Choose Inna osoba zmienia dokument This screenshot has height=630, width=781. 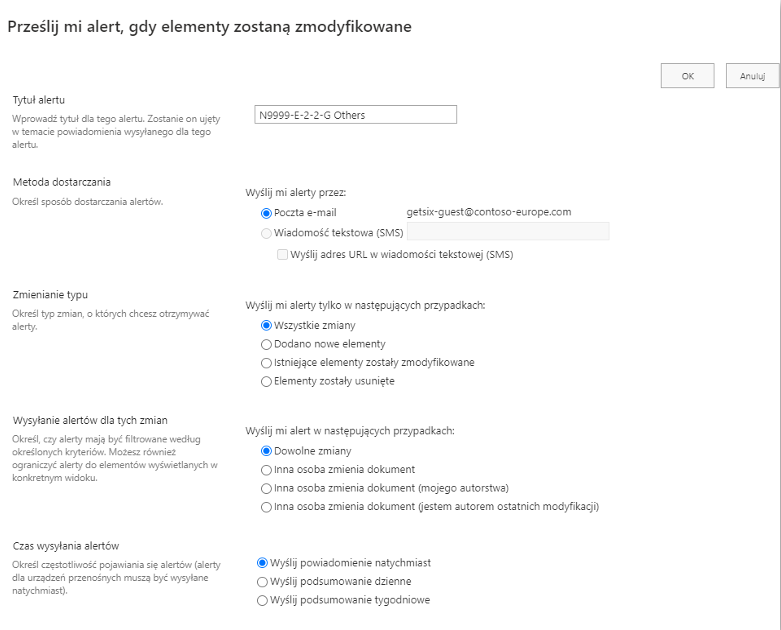tap(266, 470)
